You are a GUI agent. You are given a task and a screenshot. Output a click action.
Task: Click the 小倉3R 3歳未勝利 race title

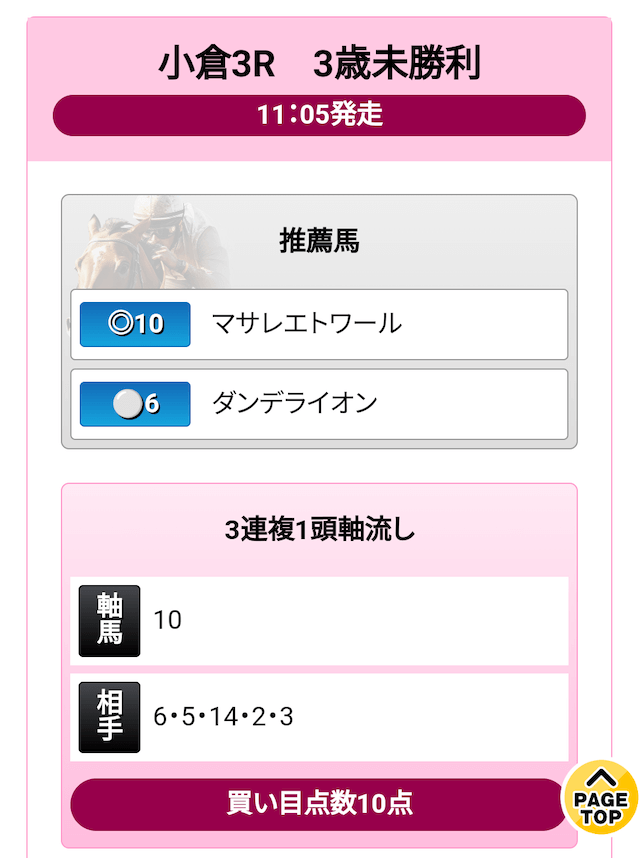coord(319,62)
